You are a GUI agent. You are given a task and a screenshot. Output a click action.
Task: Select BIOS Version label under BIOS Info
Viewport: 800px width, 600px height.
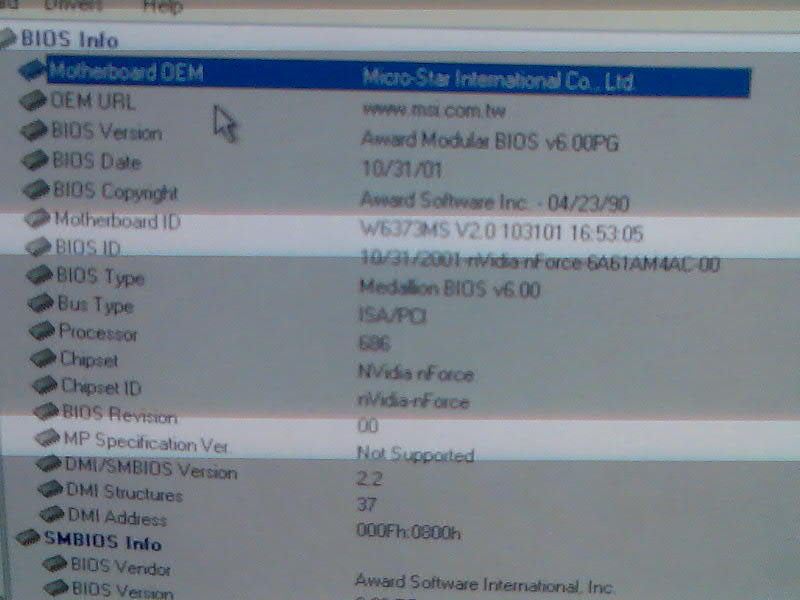pyautogui.click(x=107, y=132)
